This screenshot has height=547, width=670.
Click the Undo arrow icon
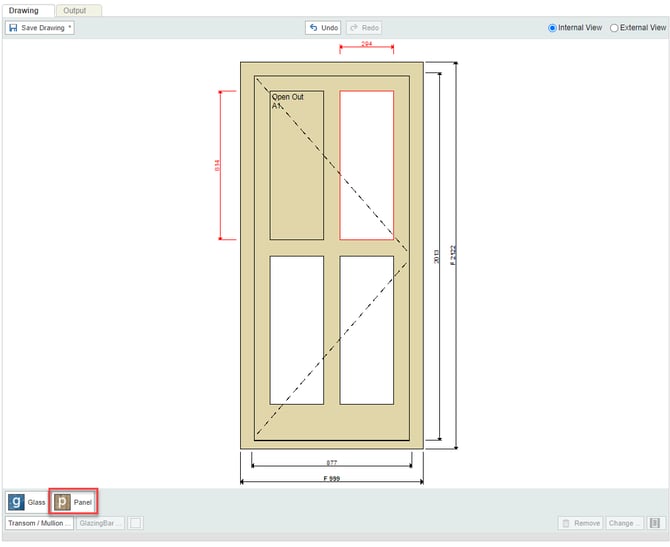tap(314, 28)
